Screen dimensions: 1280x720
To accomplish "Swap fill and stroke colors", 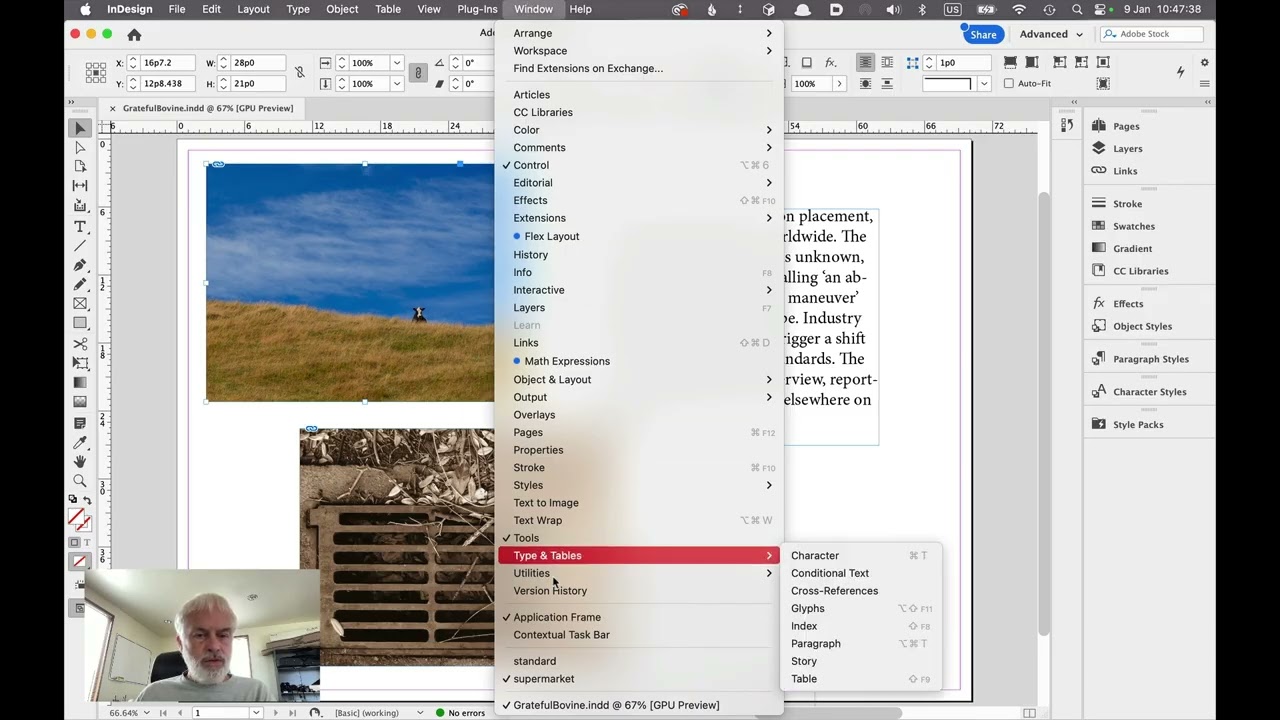I will click(x=87, y=499).
